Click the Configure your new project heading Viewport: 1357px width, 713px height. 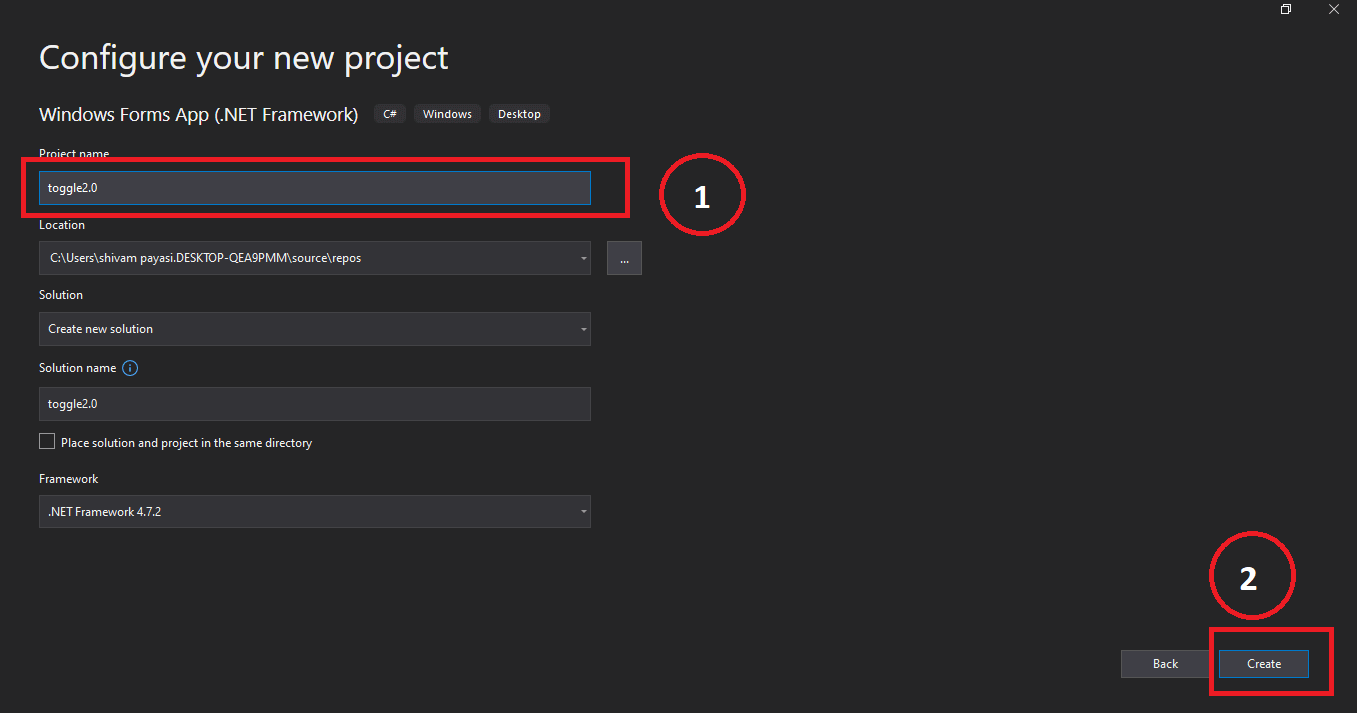point(243,57)
